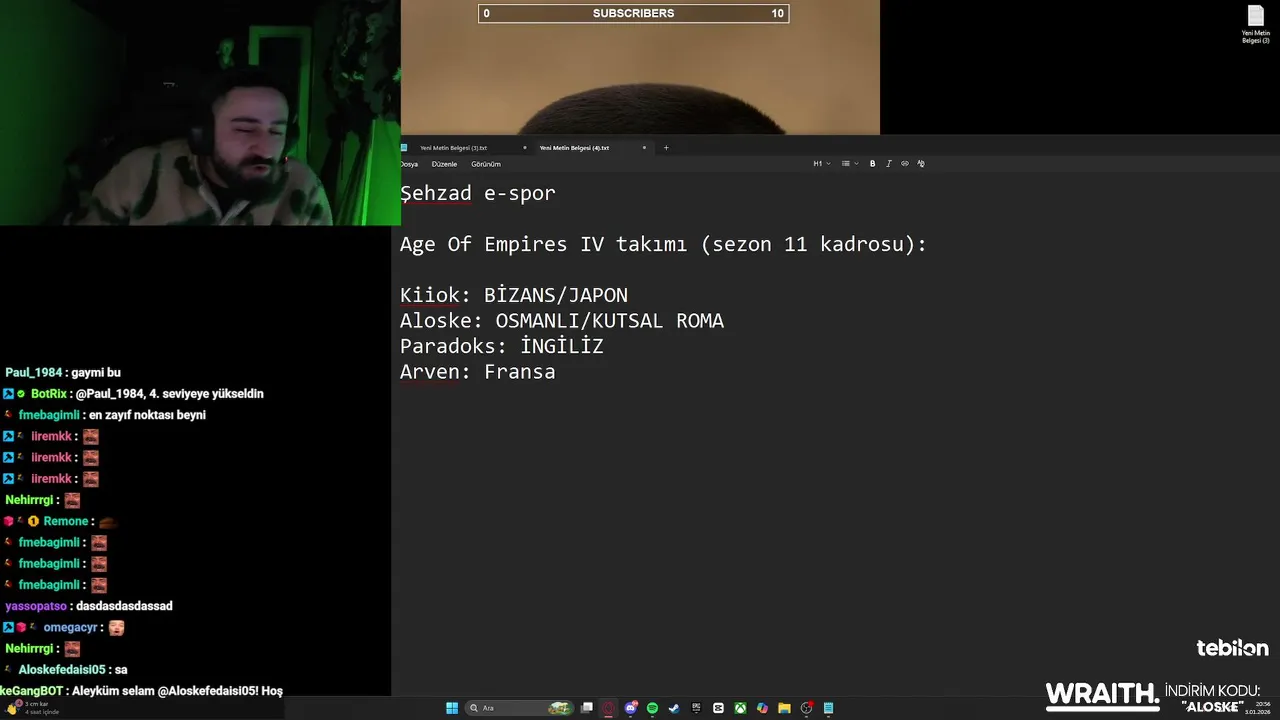Open the Düzenle menu
1280x720 pixels.
[x=444, y=164]
